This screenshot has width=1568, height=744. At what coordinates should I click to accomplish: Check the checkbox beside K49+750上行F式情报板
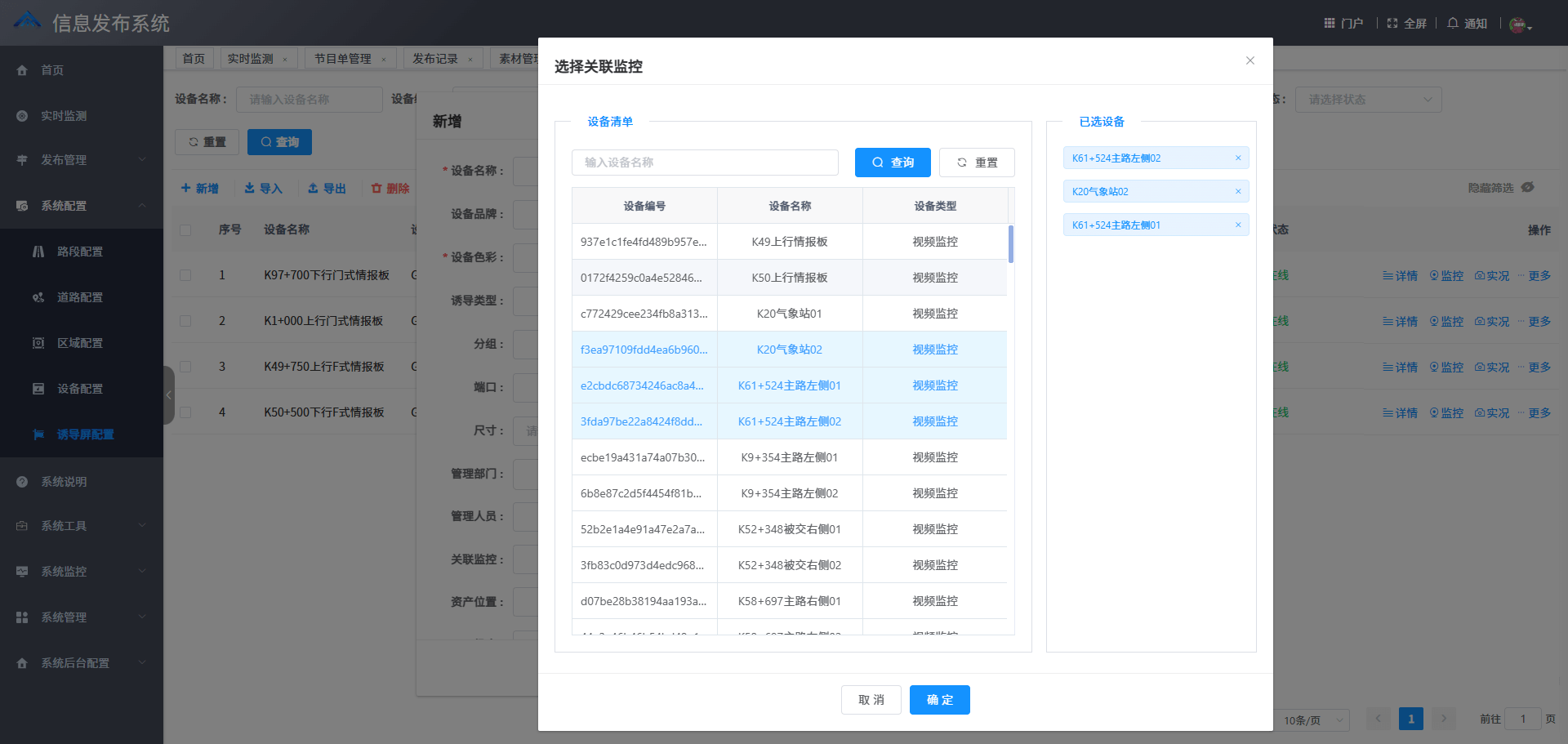[185, 366]
